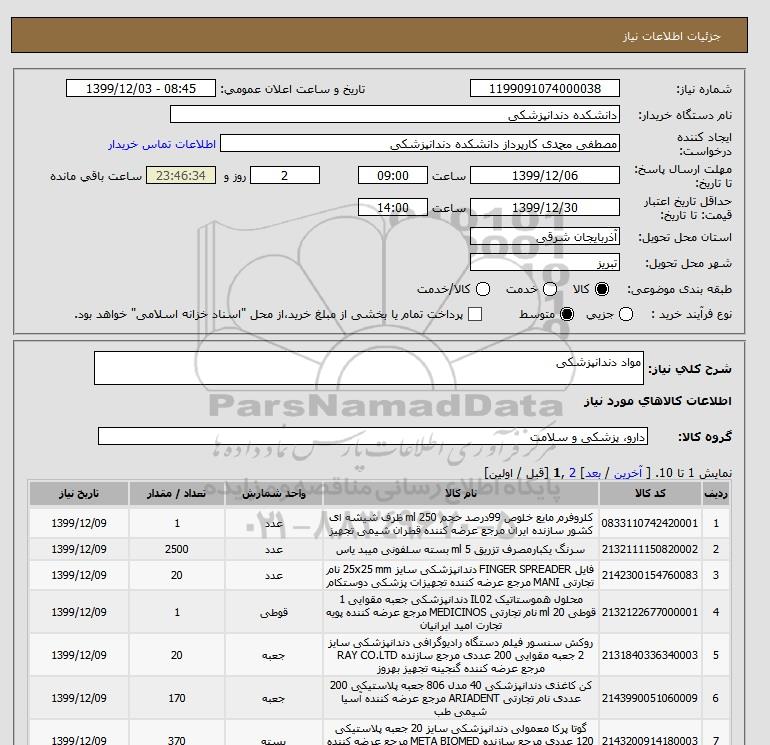Viewport: 770px width, 745px height.
Task: Click the تعداد / مقدار column header
Action: [177, 494]
